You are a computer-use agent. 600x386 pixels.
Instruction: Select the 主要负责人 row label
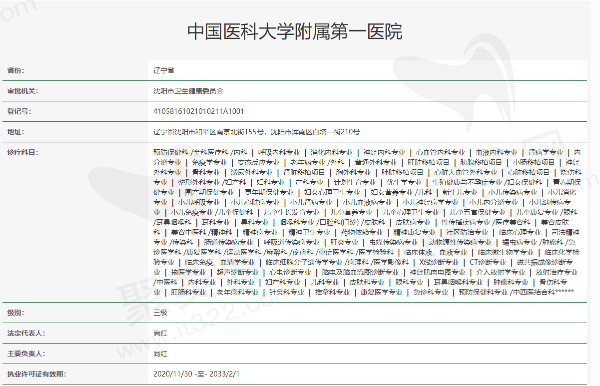[26, 354]
